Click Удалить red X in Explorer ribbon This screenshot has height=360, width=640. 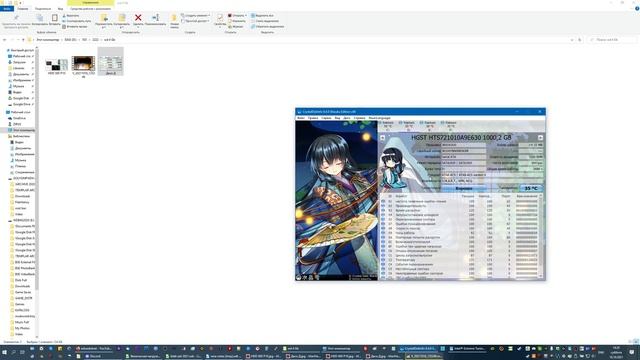pos(138,18)
